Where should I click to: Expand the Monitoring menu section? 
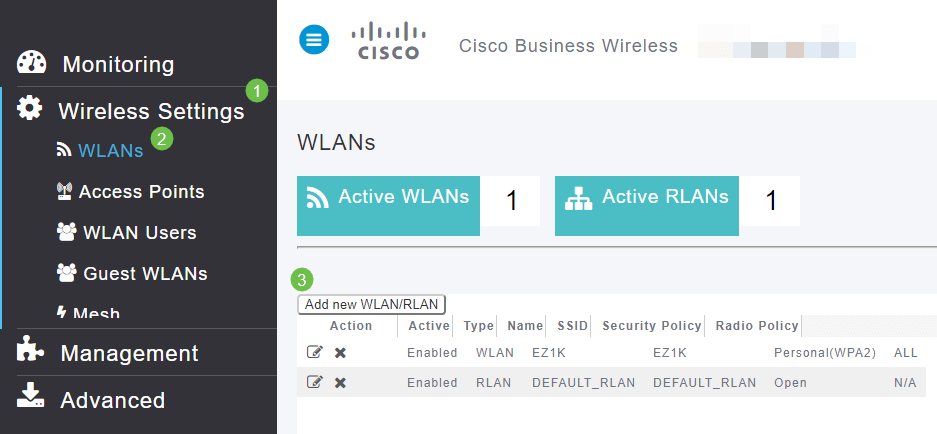(x=118, y=65)
